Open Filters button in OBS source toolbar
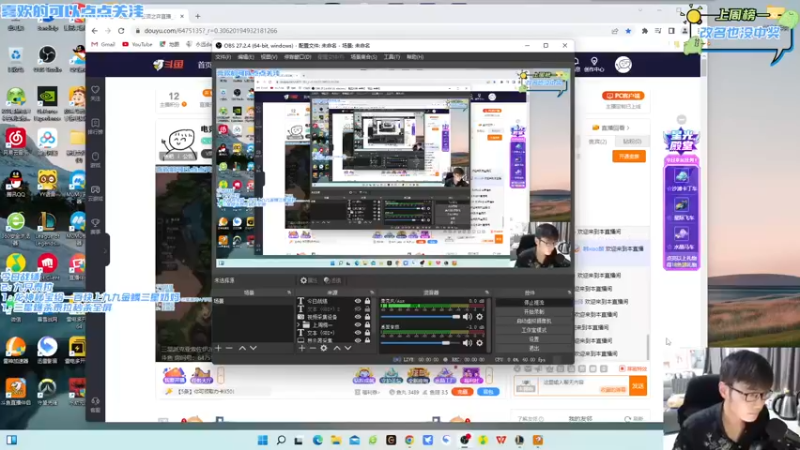Viewport: 800px width, 450px height. tap(333, 280)
